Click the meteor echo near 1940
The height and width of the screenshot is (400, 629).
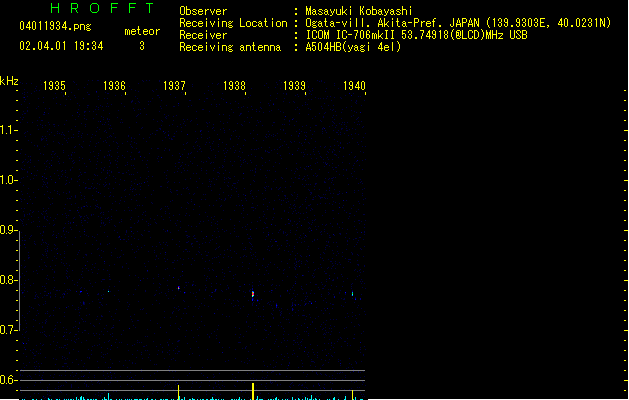tap(353, 294)
